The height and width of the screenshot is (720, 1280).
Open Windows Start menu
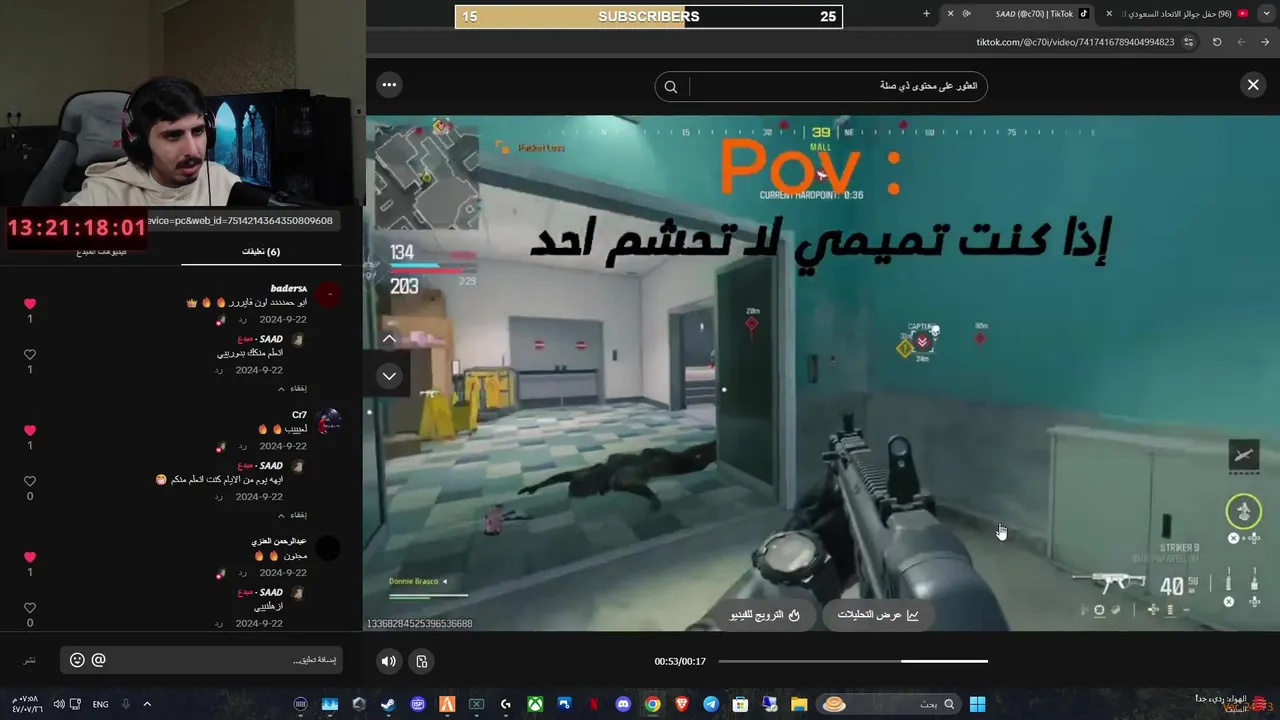(x=977, y=704)
